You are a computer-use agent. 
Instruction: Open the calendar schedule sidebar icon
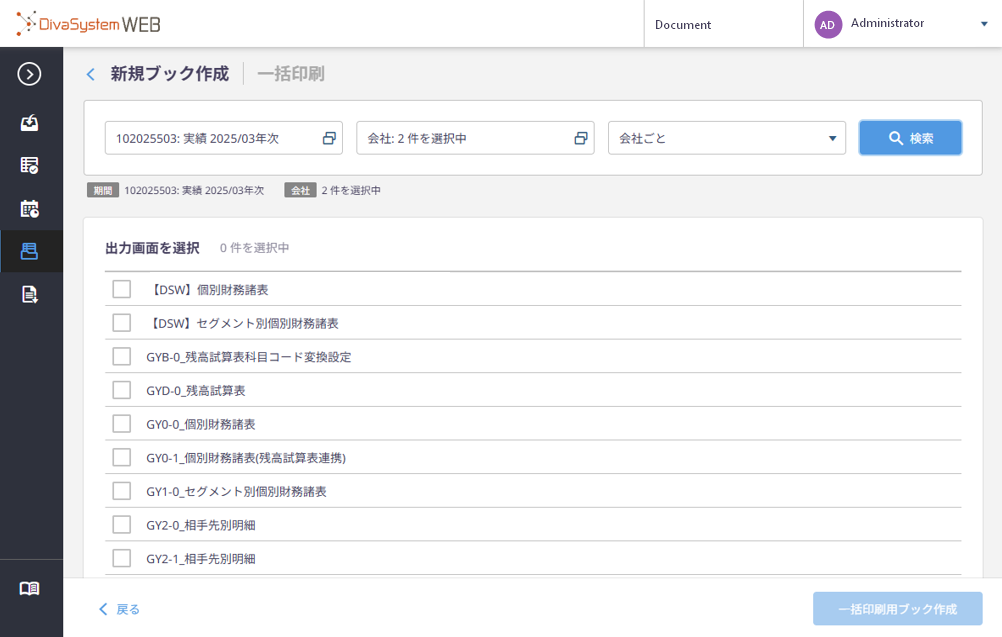29,208
